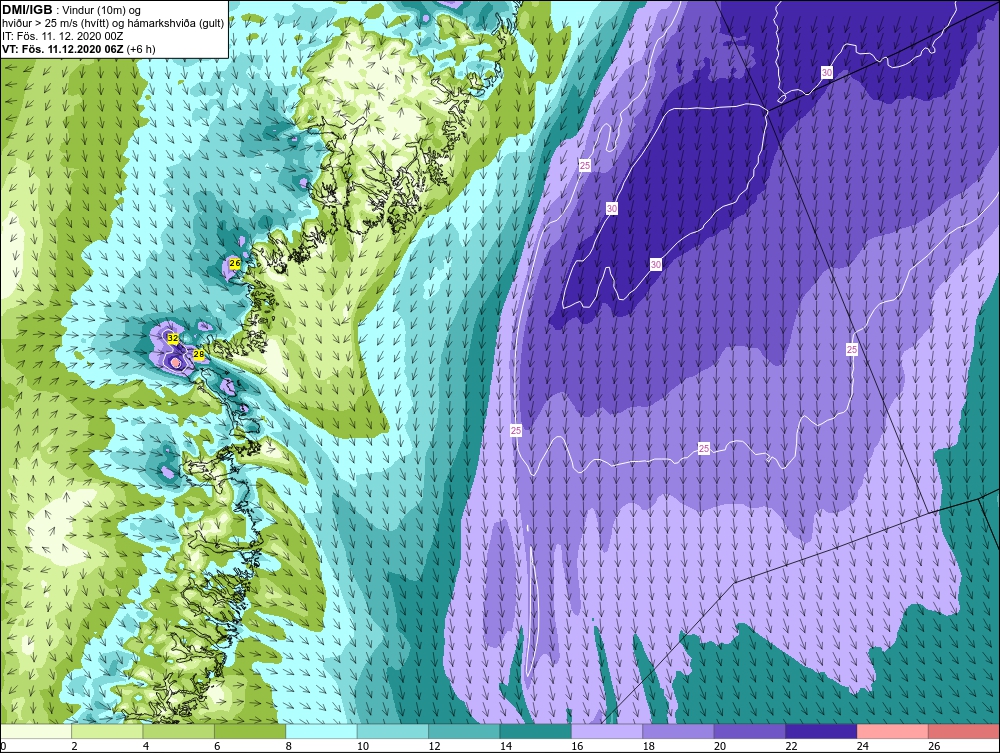Image resolution: width=1000 pixels, height=753 pixels.
Task: Select the 'Vindur (10m) og' caption text
Action: tap(102, 11)
